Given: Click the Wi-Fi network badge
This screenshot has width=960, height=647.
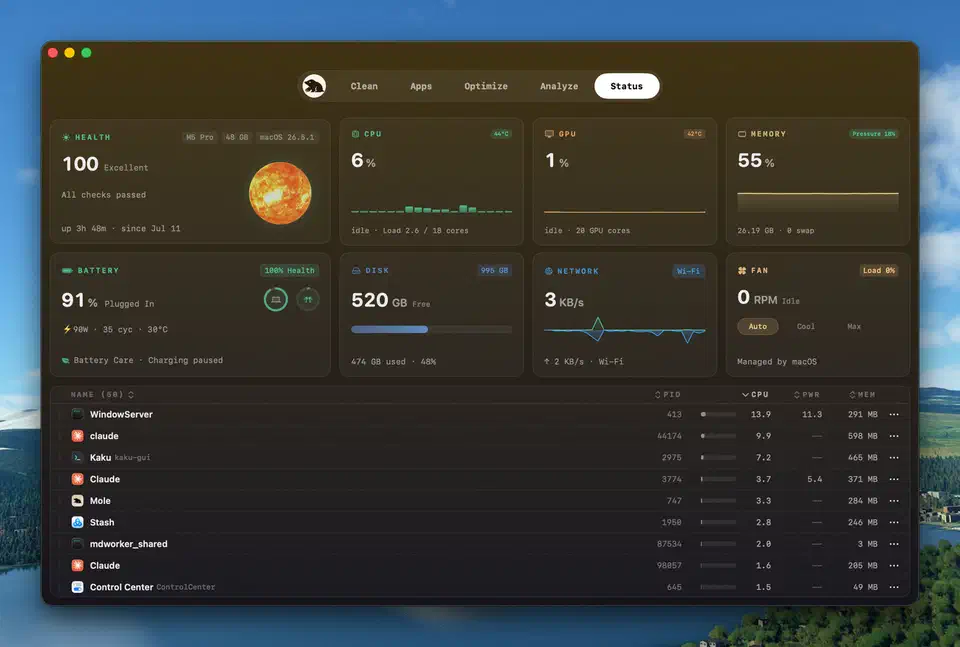Looking at the screenshot, I should click(x=688, y=271).
